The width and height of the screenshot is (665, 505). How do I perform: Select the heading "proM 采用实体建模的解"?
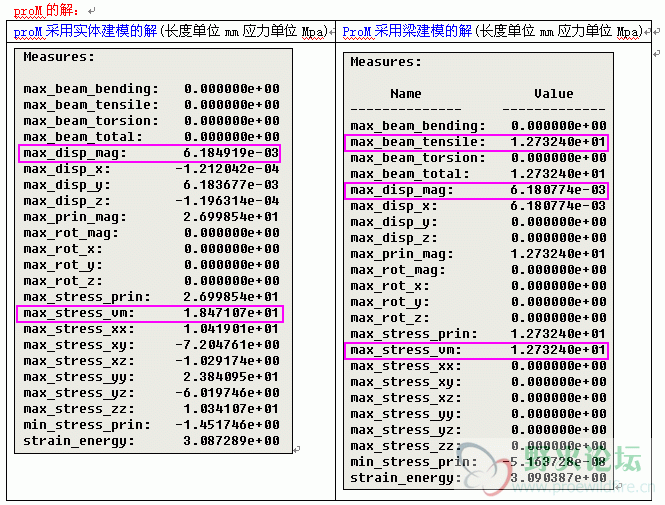[x=85, y=31]
